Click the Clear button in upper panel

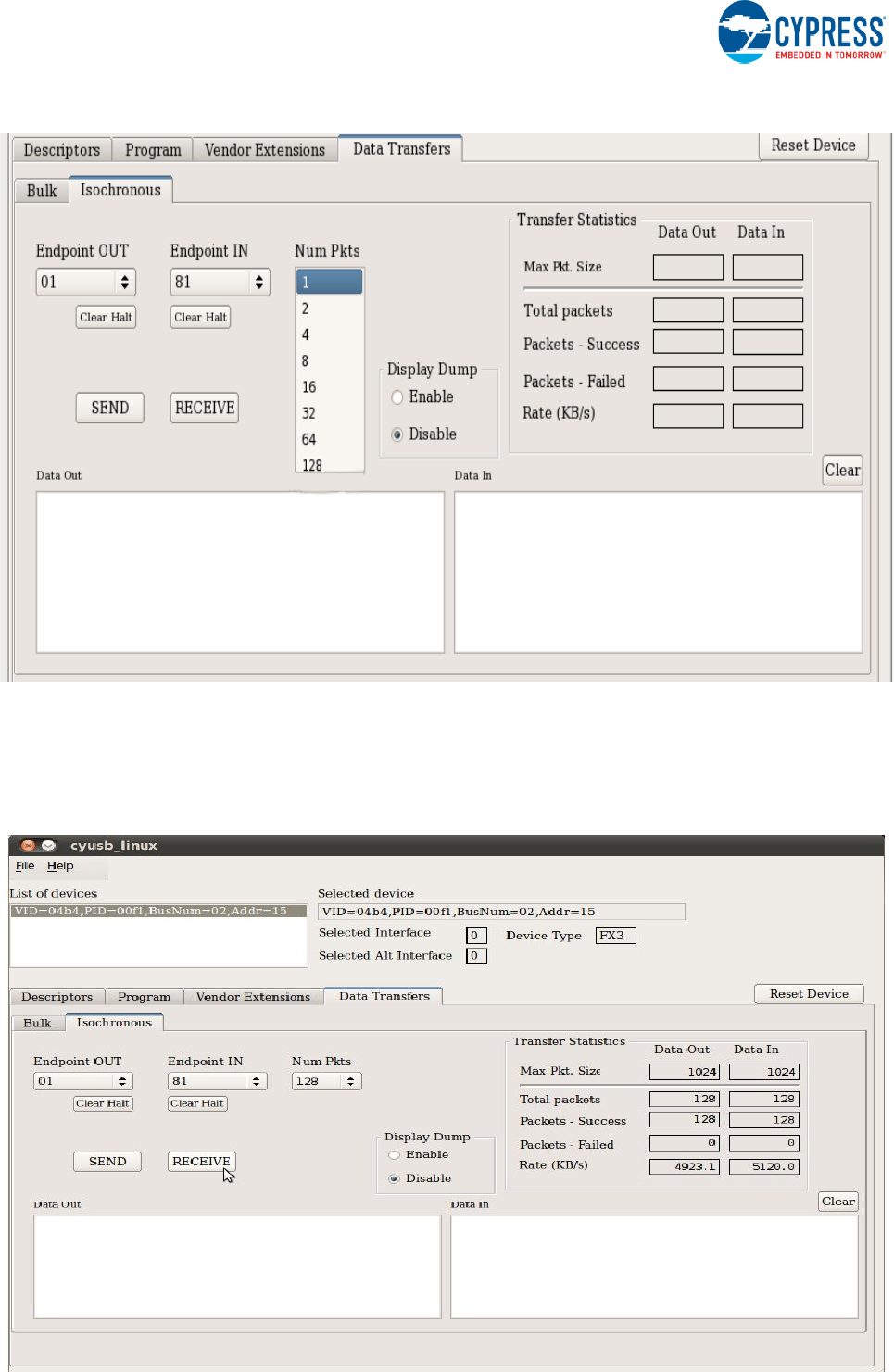(843, 470)
